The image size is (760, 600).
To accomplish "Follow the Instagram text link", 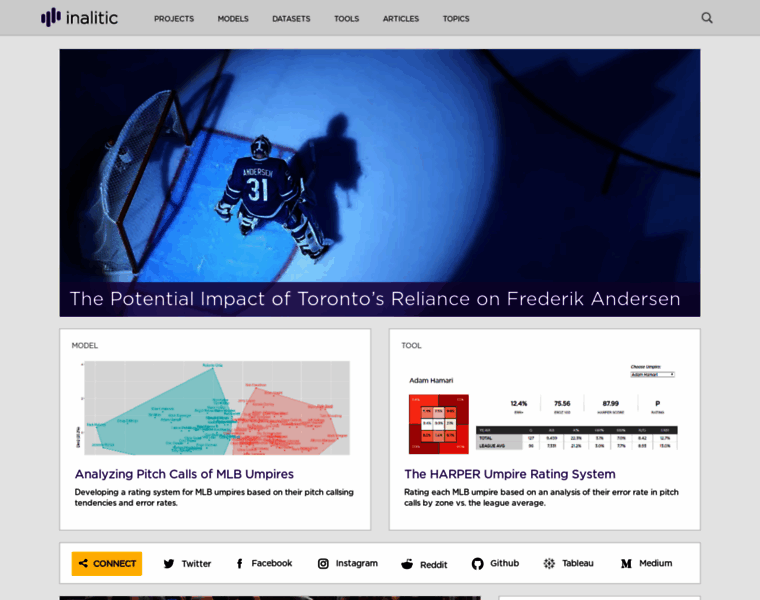I will tap(357, 563).
